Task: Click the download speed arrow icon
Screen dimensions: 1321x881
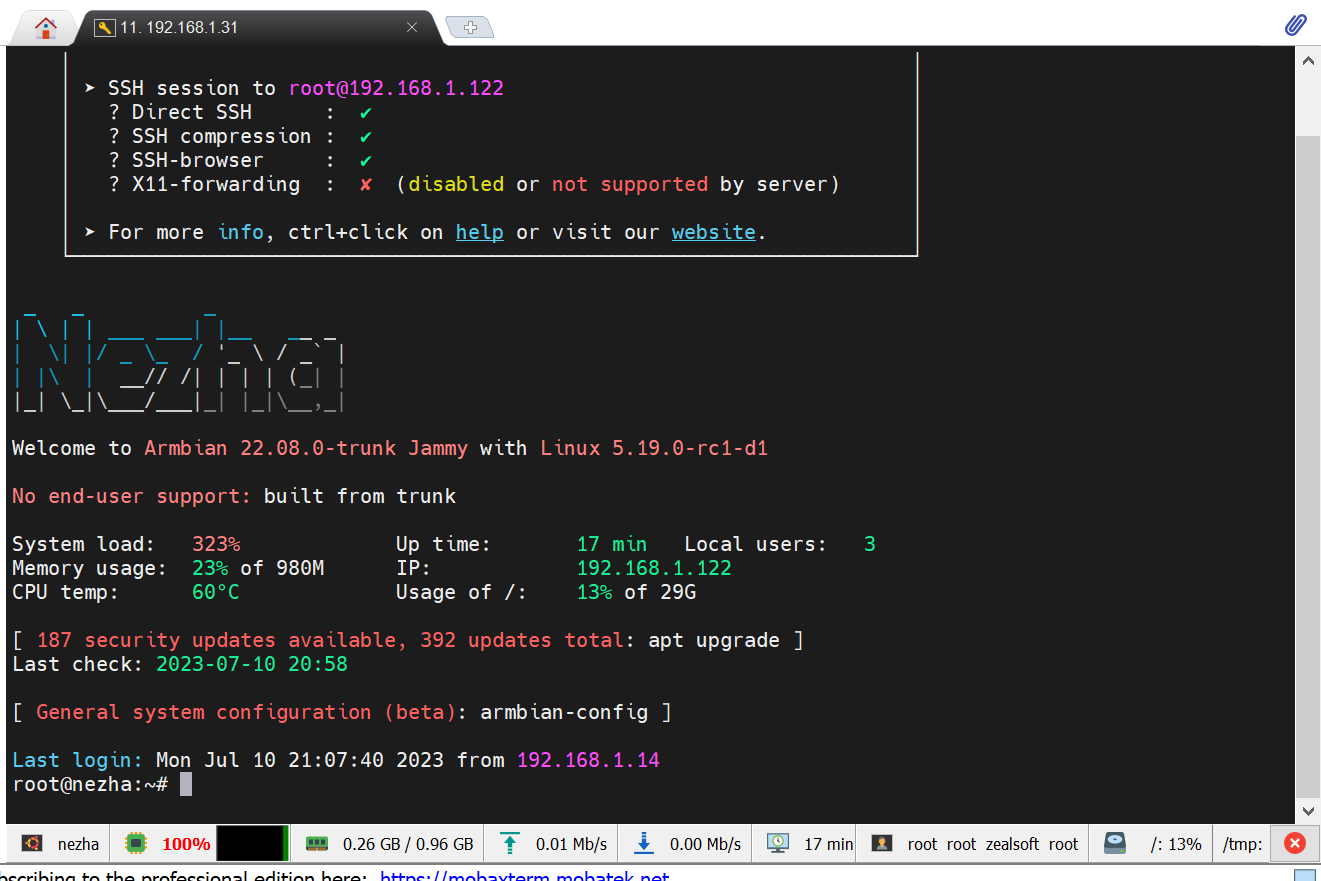Action: 644,844
